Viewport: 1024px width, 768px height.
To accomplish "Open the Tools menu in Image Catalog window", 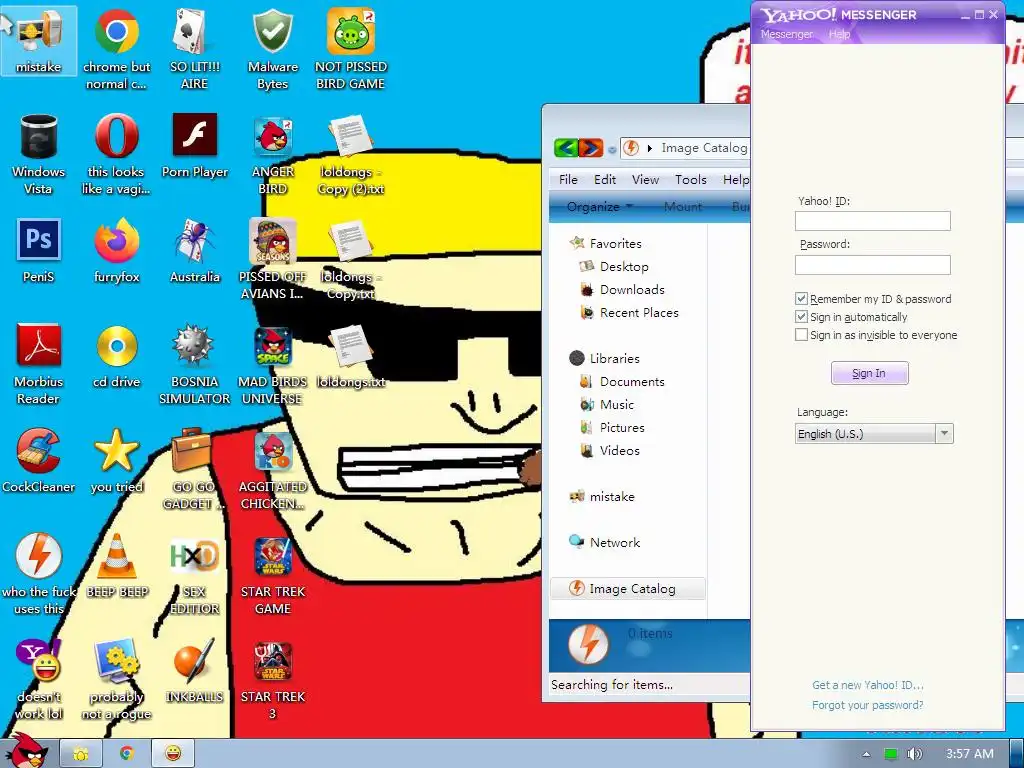I will pos(690,180).
